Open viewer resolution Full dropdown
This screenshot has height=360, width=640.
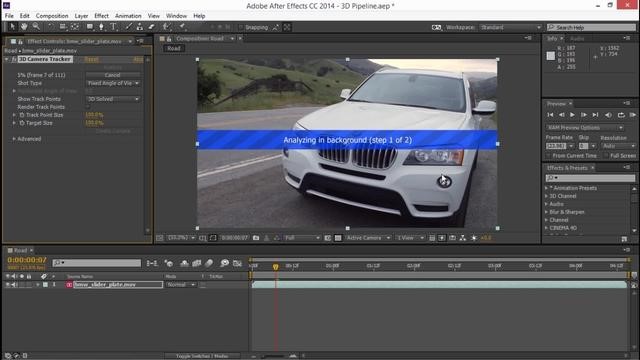tap(302, 238)
